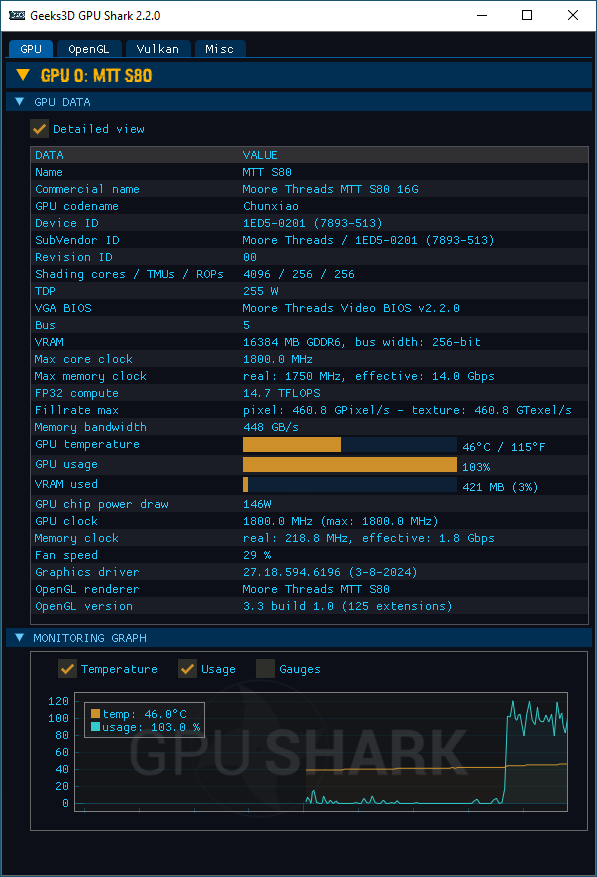Click the OpenGL version value '3.3 build 1.0'

pyautogui.click(x=289, y=606)
